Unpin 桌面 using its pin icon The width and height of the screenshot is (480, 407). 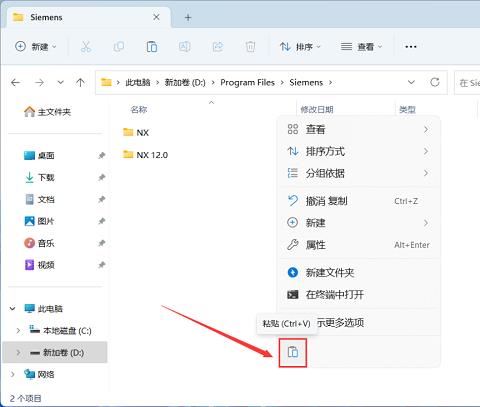click(102, 156)
